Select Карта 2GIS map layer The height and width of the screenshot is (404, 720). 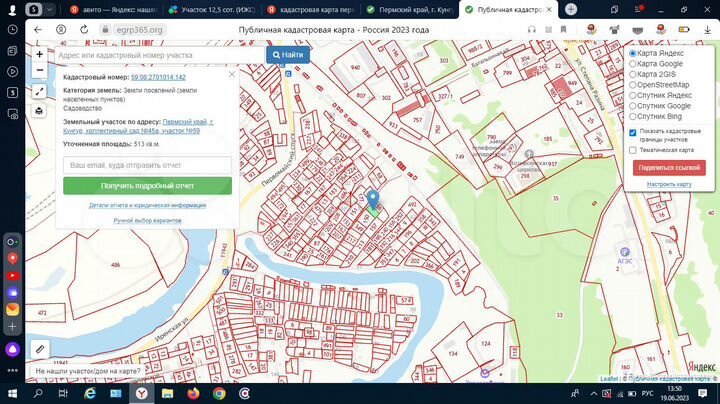[x=632, y=74]
